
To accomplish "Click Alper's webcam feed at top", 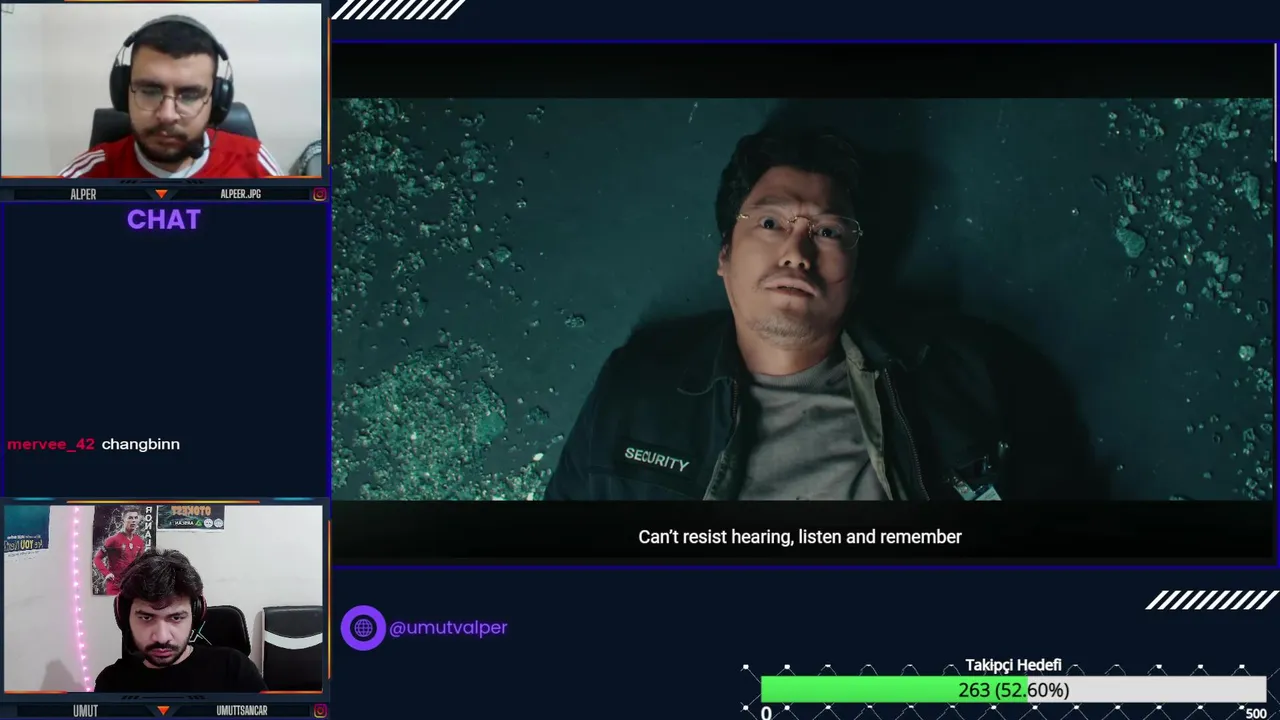I will (x=161, y=91).
